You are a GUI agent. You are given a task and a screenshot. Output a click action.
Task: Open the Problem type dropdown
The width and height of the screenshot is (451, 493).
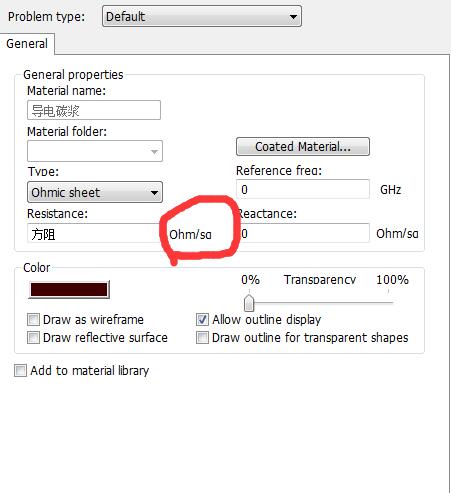point(202,16)
